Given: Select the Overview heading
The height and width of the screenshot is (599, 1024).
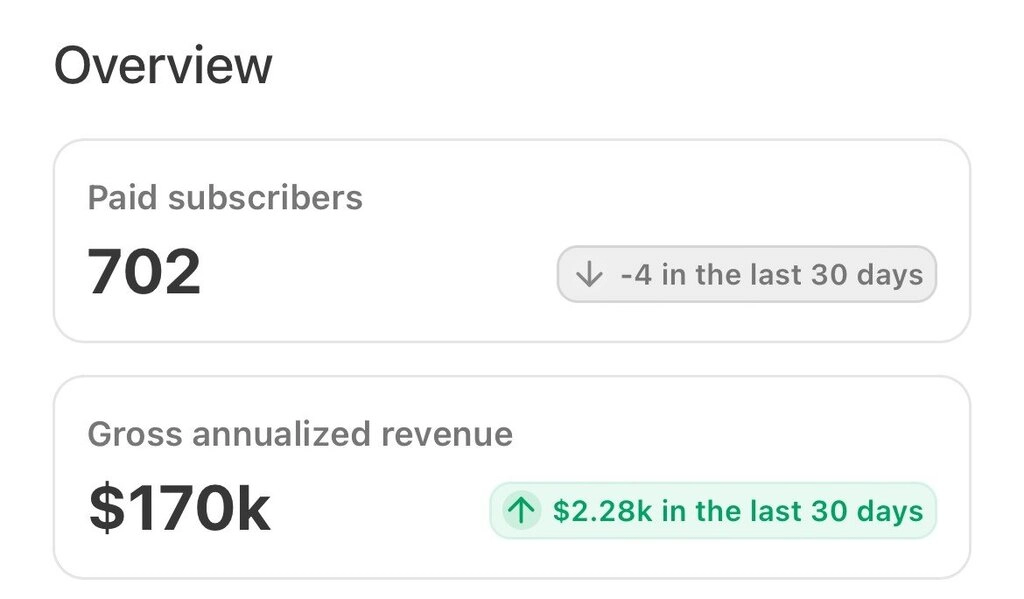Looking at the screenshot, I should [x=163, y=65].
